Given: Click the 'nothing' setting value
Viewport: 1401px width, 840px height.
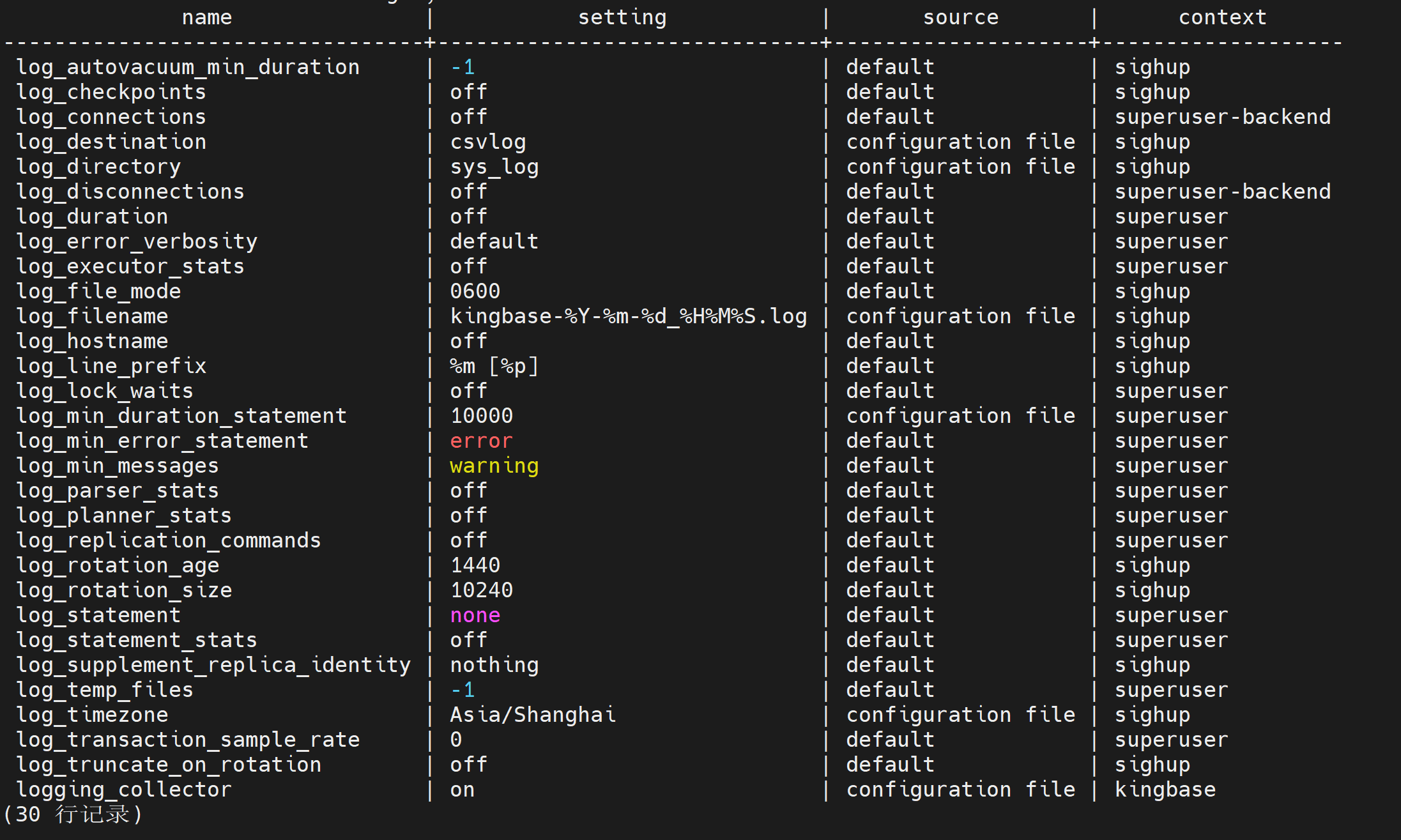Looking at the screenshot, I should pyautogui.click(x=494, y=666).
